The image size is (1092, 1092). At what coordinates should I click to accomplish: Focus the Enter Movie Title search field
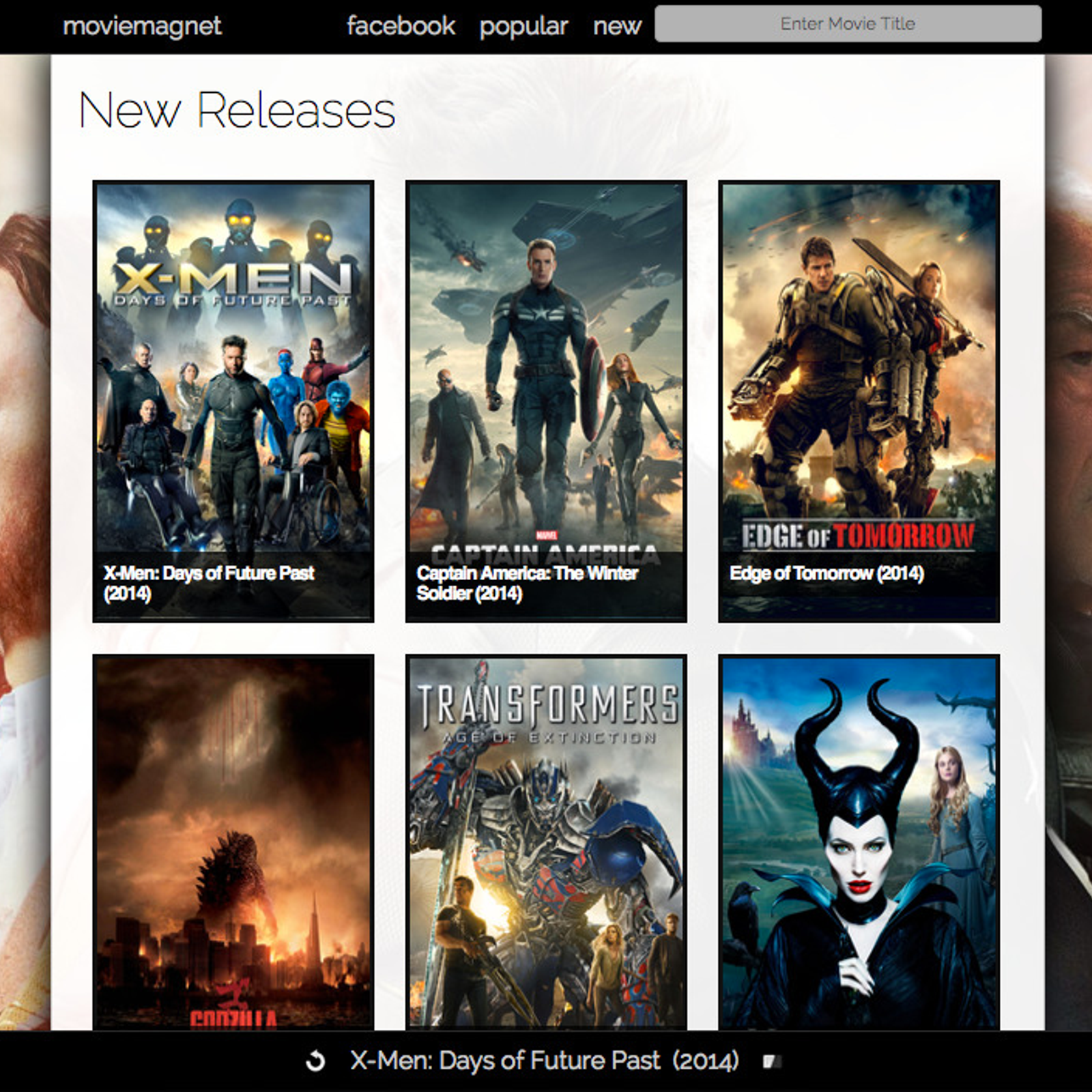[848, 24]
